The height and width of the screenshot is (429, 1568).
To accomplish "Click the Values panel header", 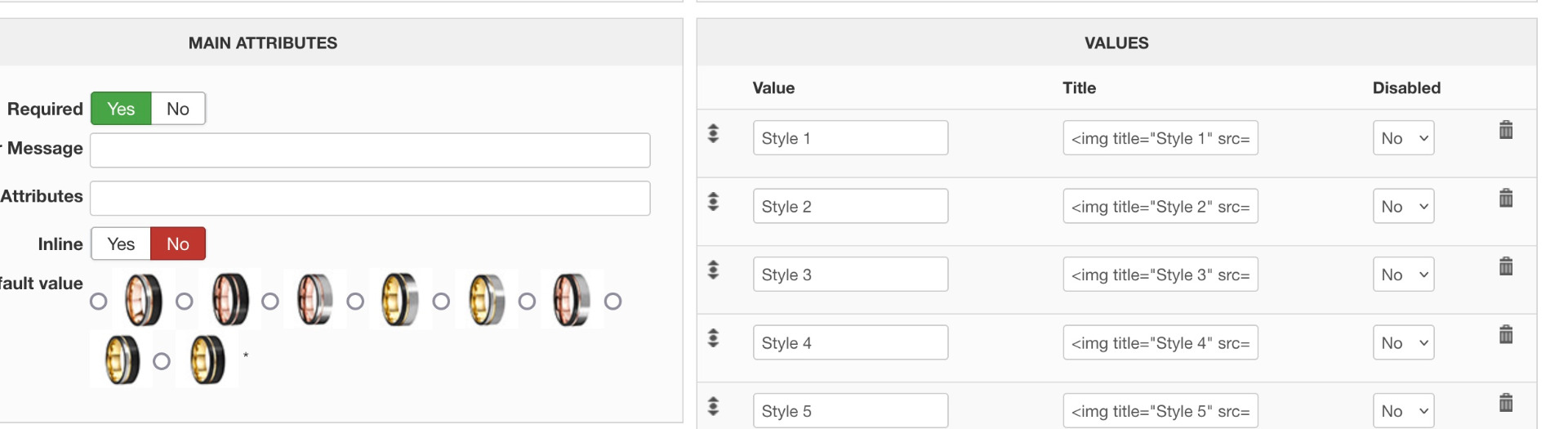I will coord(1116,42).
